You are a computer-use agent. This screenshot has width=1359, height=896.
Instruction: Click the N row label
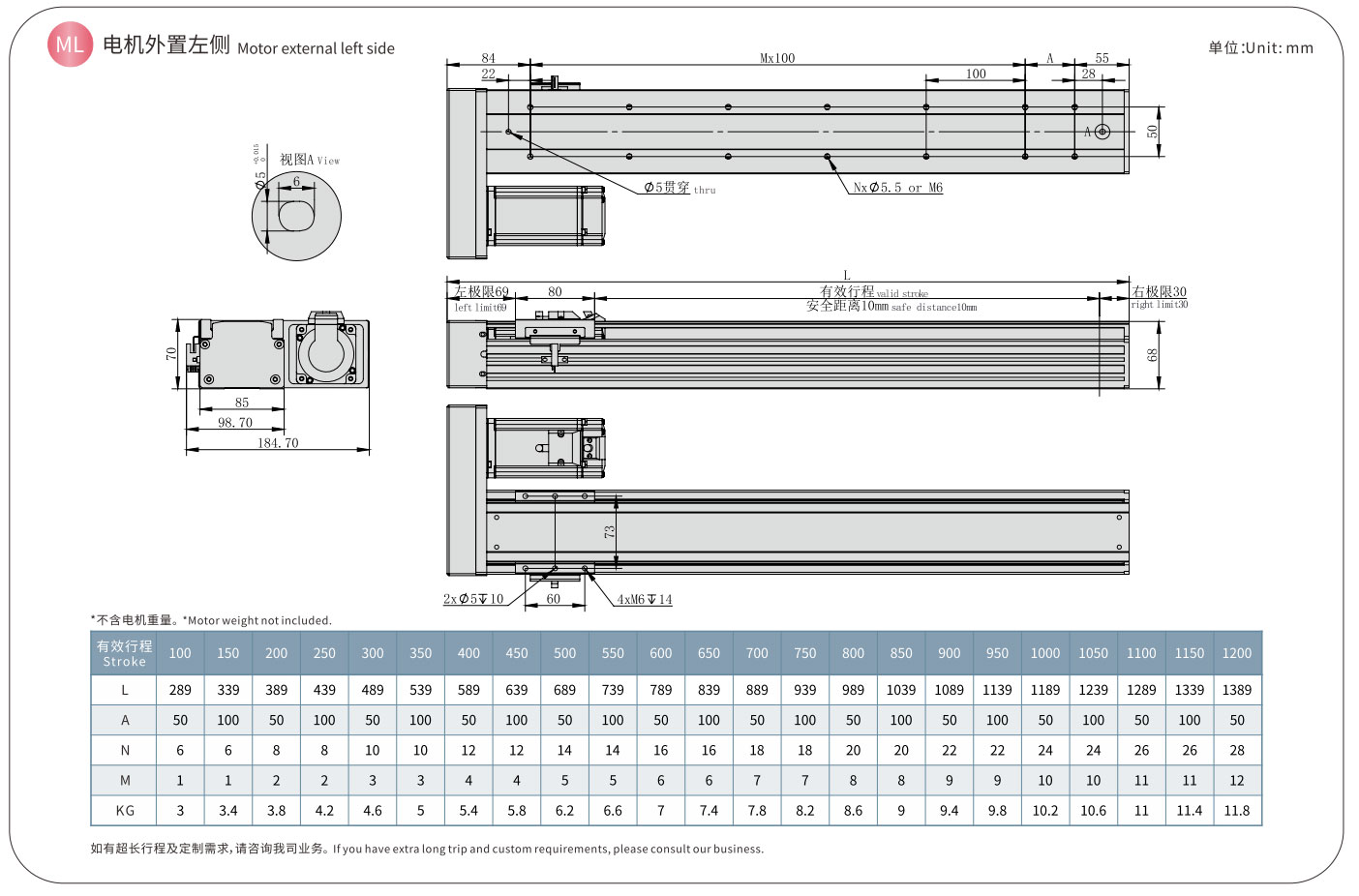click(x=125, y=750)
